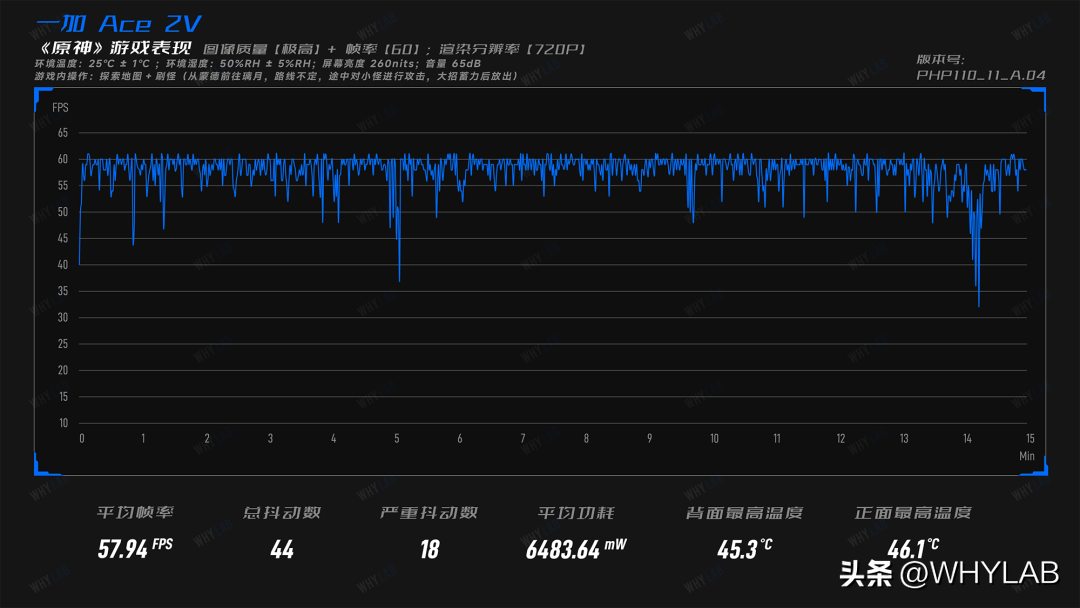The width and height of the screenshot is (1080, 608).
Task: Click the 57.94 FPS average value
Action: pyautogui.click(x=135, y=549)
